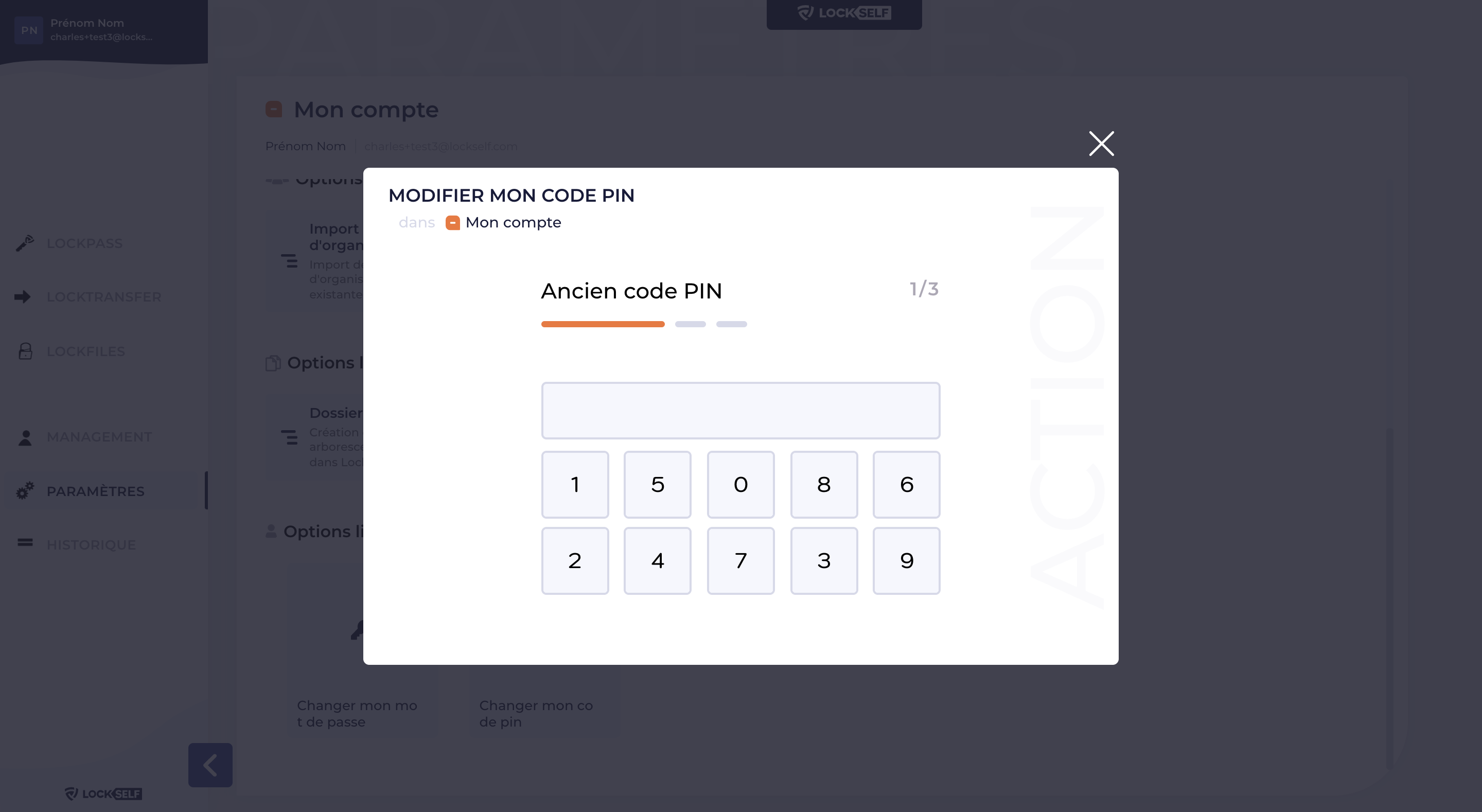The width and height of the screenshot is (1482, 812).
Task: Open LockFiles padlock icon in sidebar
Action: pyautogui.click(x=25, y=351)
